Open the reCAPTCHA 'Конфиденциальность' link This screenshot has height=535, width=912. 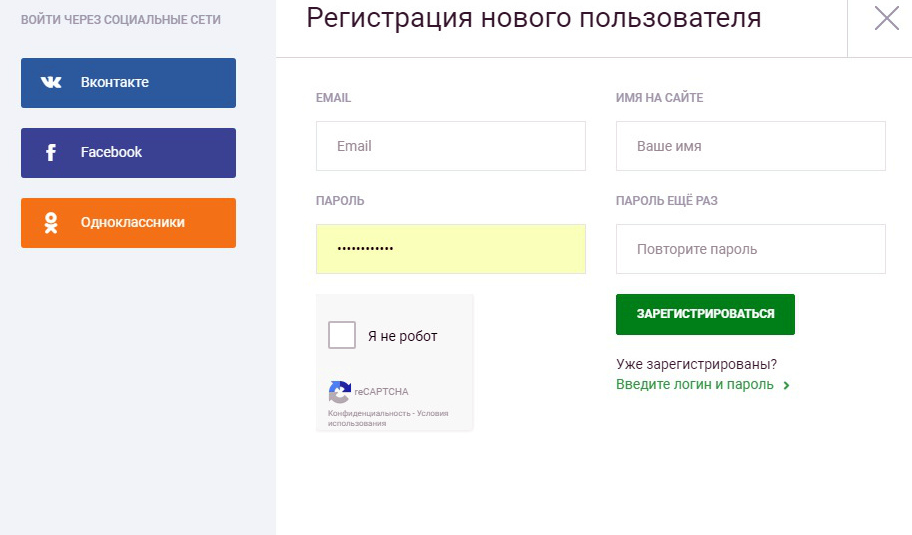369,412
